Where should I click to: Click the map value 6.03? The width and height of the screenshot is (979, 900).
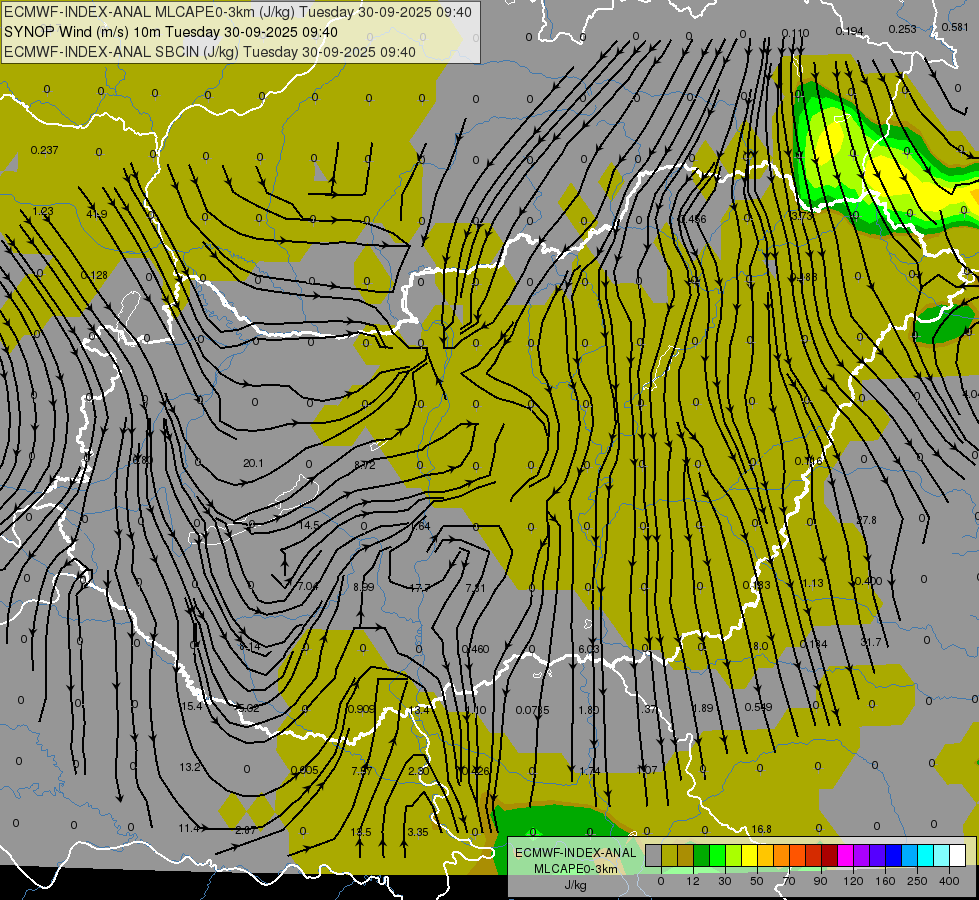coord(589,650)
